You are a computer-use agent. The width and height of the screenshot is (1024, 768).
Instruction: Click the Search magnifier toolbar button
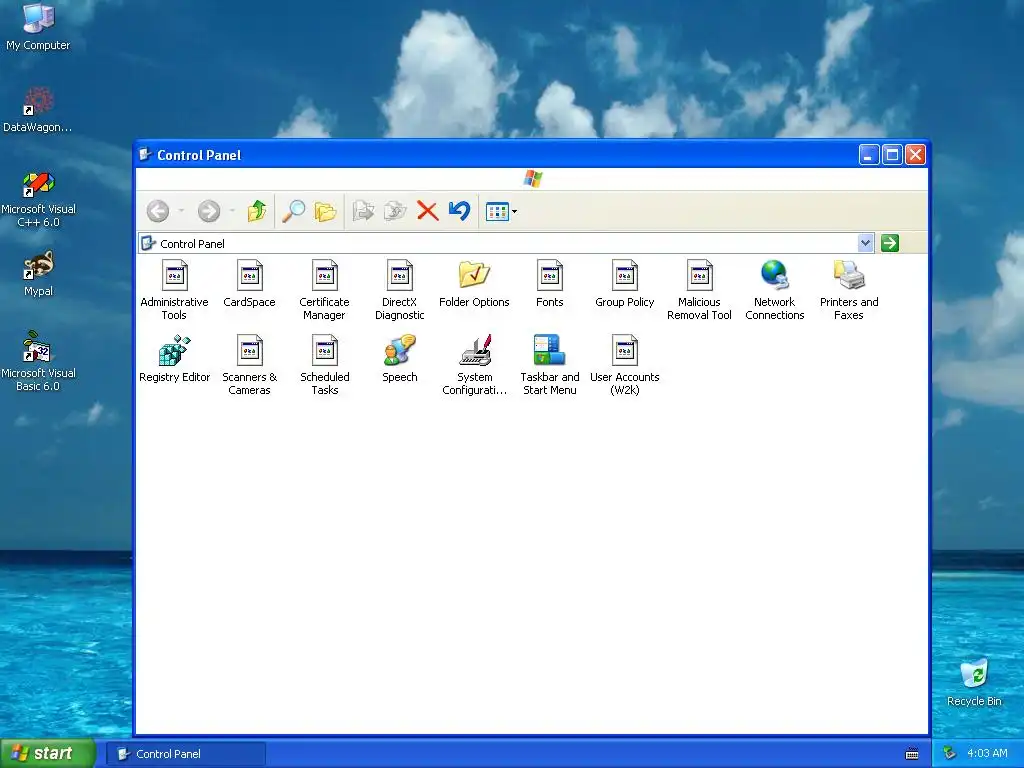coord(293,211)
